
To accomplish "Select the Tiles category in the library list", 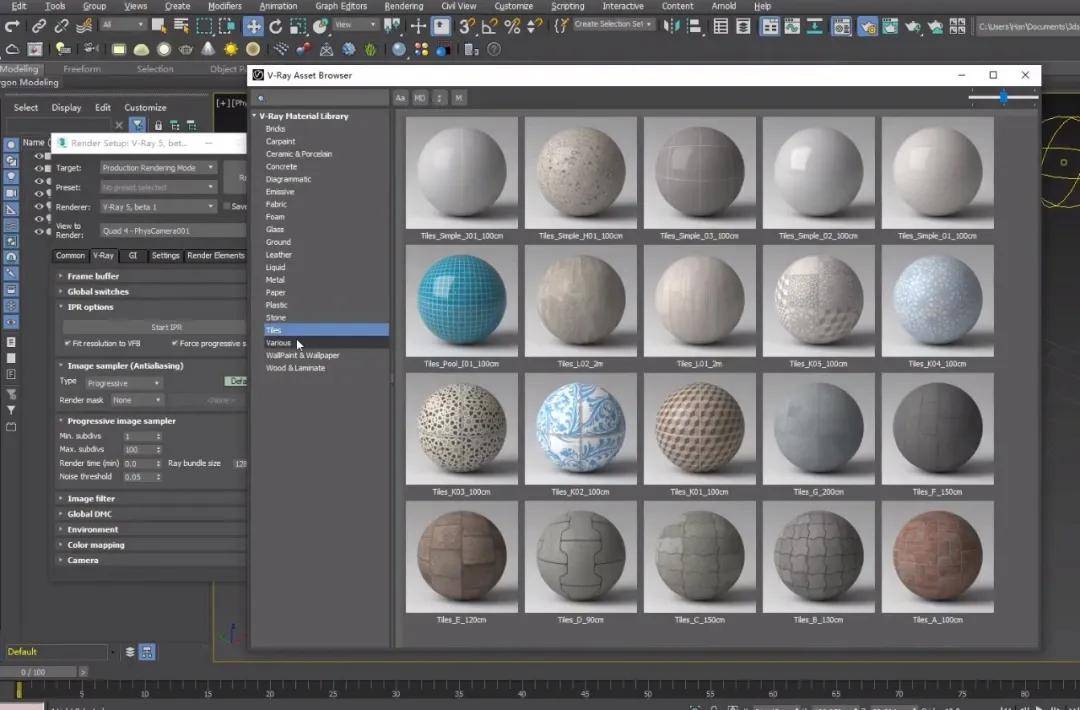I will click(x=277, y=330).
